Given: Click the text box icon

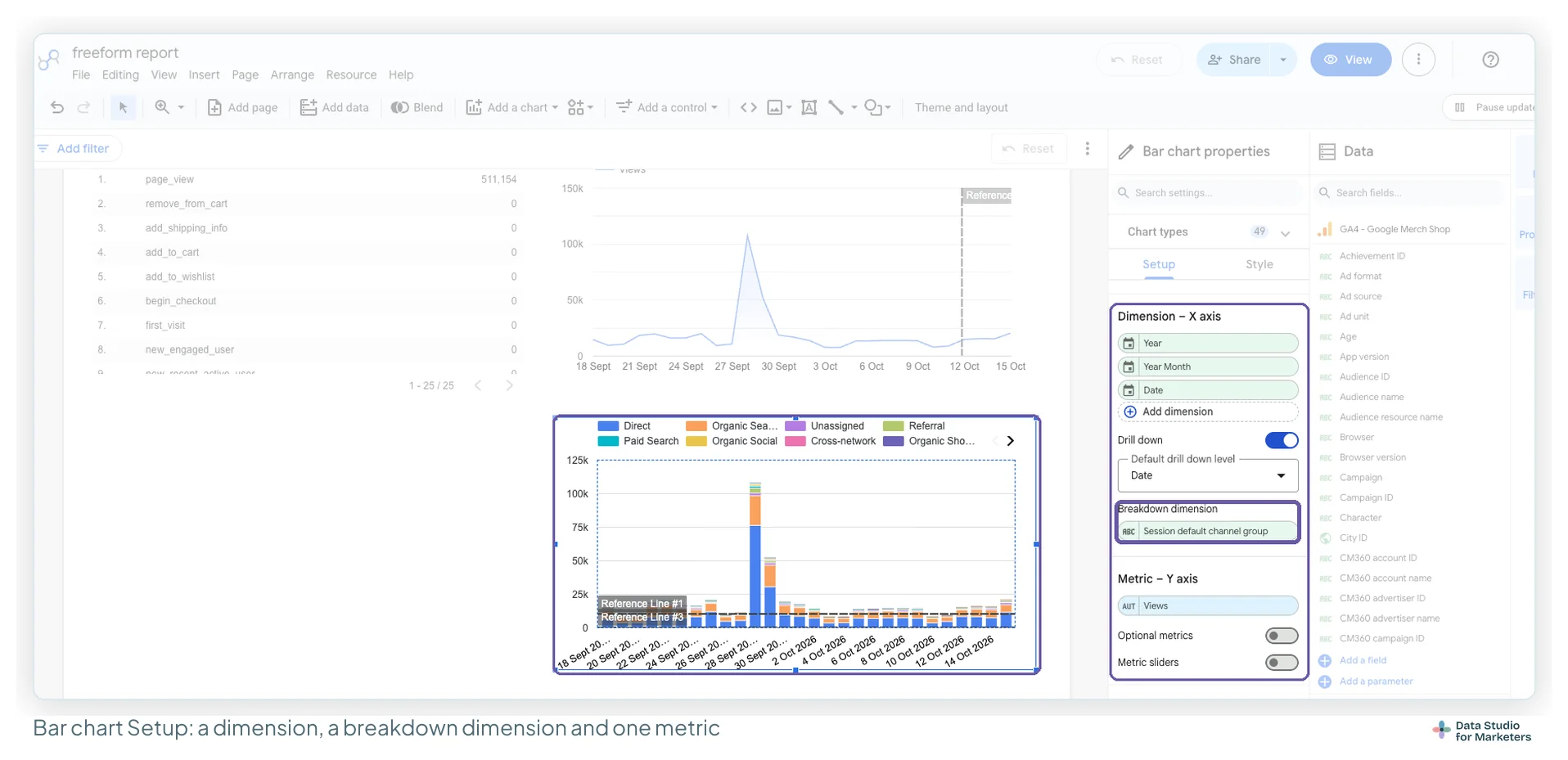Looking at the screenshot, I should click(809, 107).
